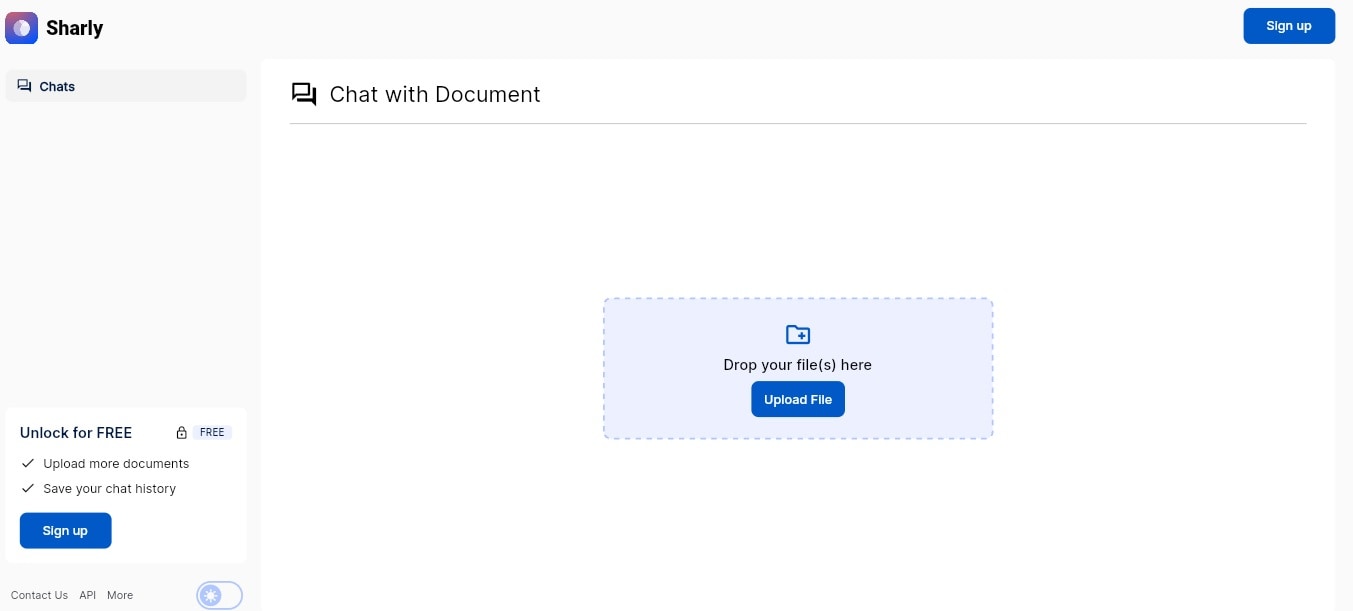Image resolution: width=1353 pixels, height=611 pixels.
Task: Open the Contact Us footer link
Action: point(39,595)
